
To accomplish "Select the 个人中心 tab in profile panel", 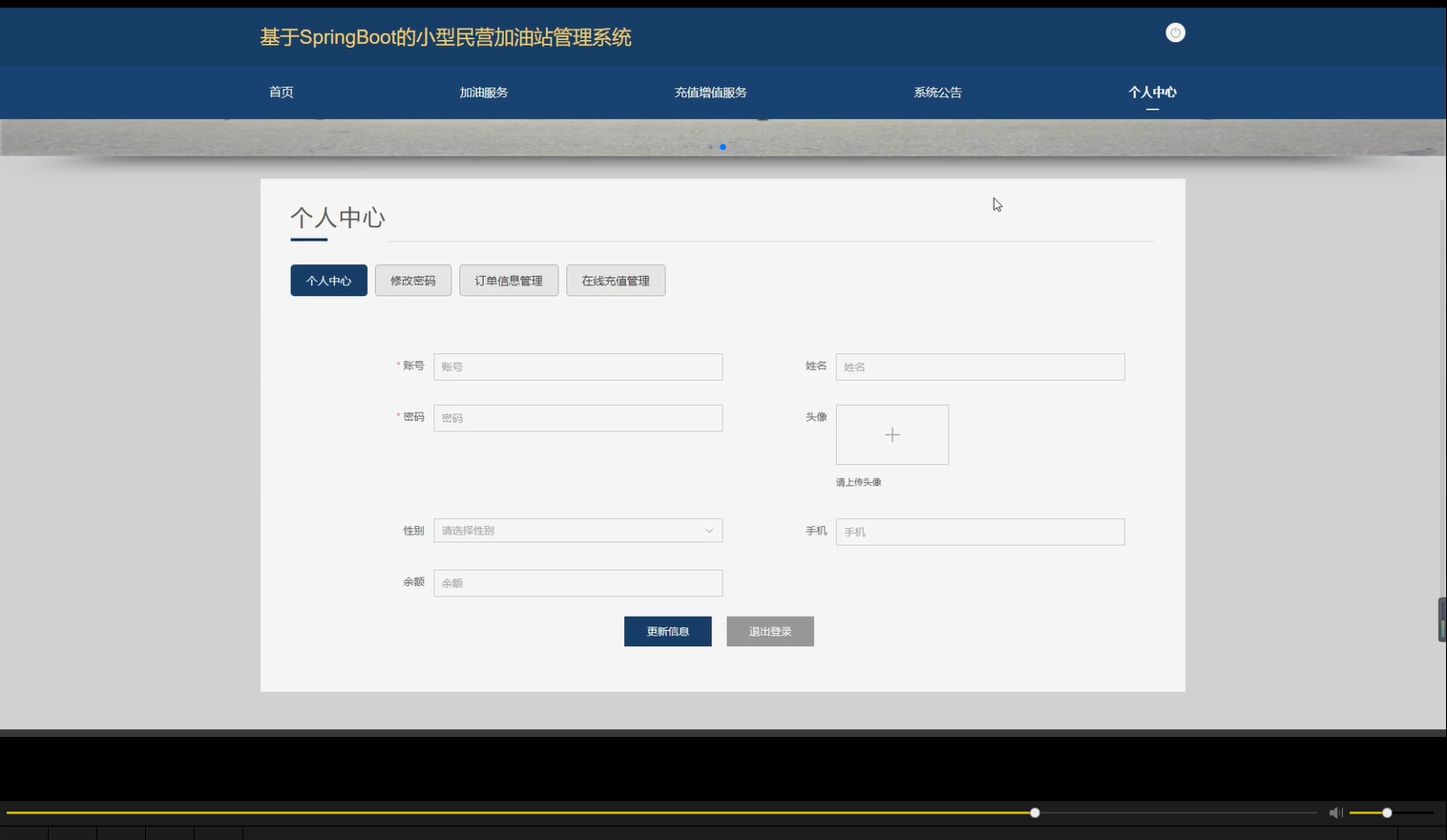I will 328,280.
